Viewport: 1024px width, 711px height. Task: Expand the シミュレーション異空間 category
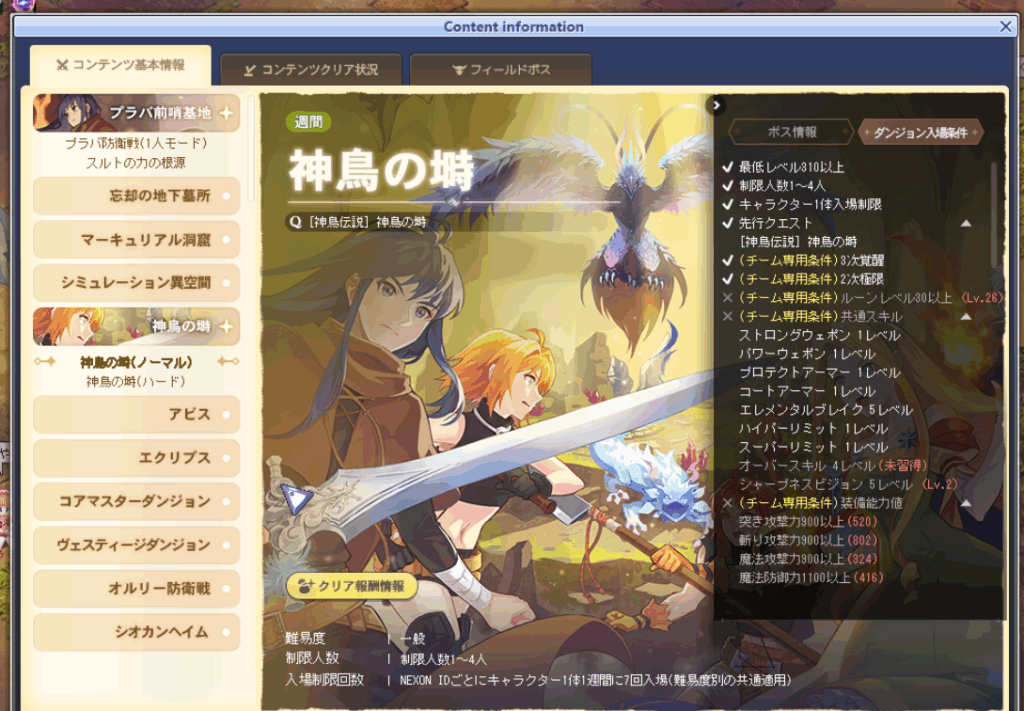point(136,283)
